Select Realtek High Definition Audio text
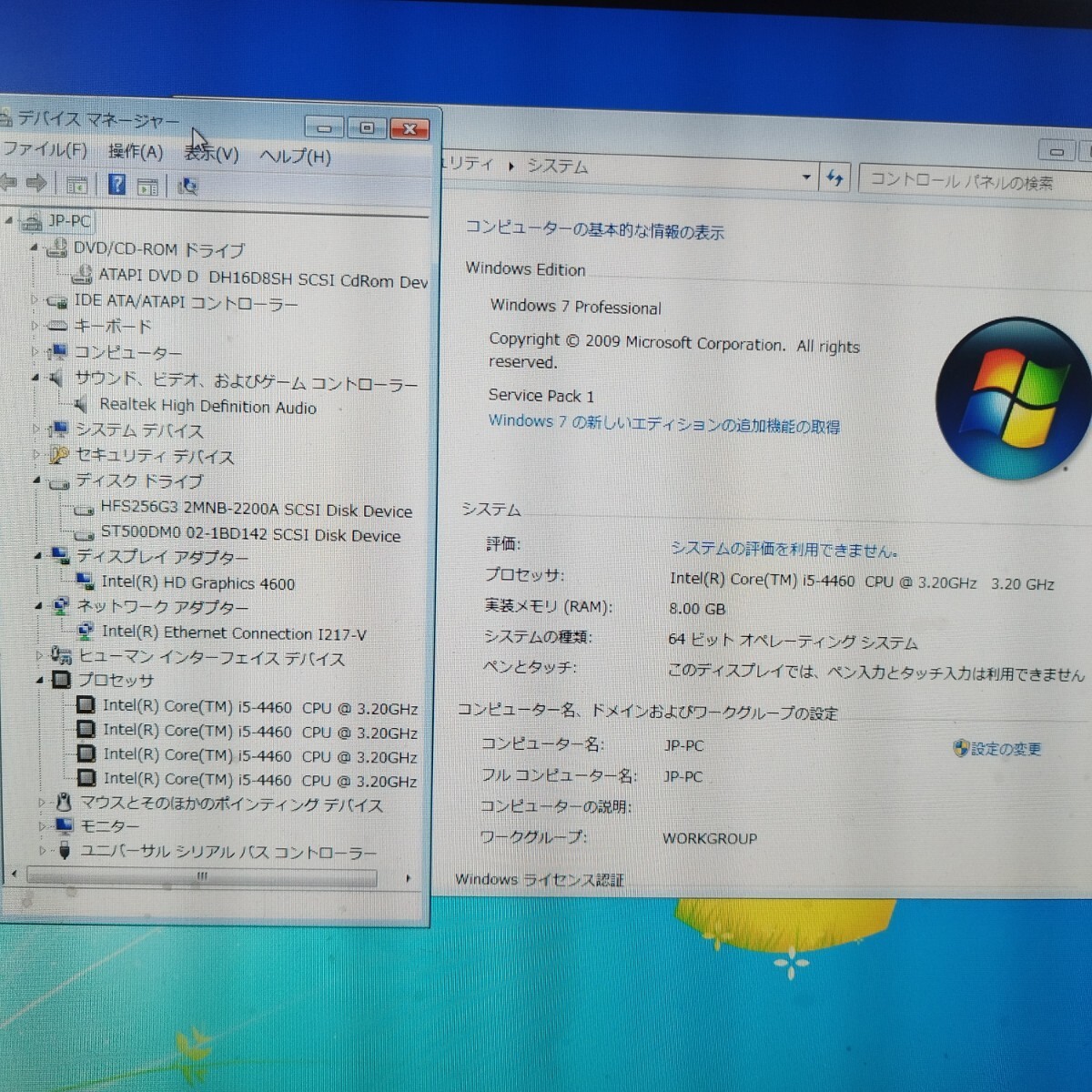1092x1092 pixels. pyautogui.click(x=208, y=407)
